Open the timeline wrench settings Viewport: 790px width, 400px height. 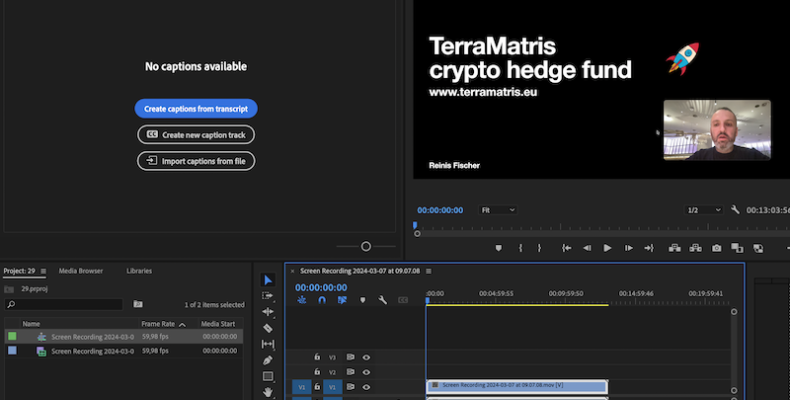pyautogui.click(x=382, y=300)
